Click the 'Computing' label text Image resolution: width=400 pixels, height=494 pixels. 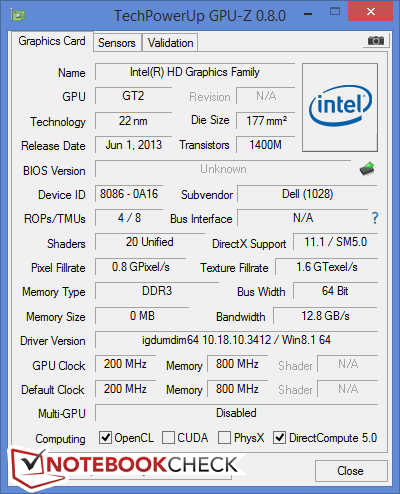(x=60, y=439)
